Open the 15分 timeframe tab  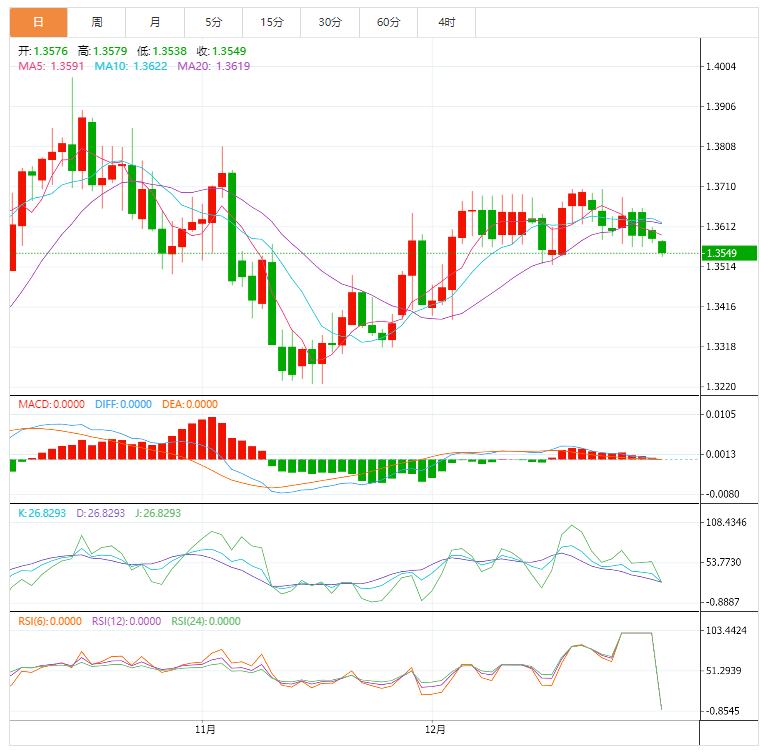tap(272, 22)
